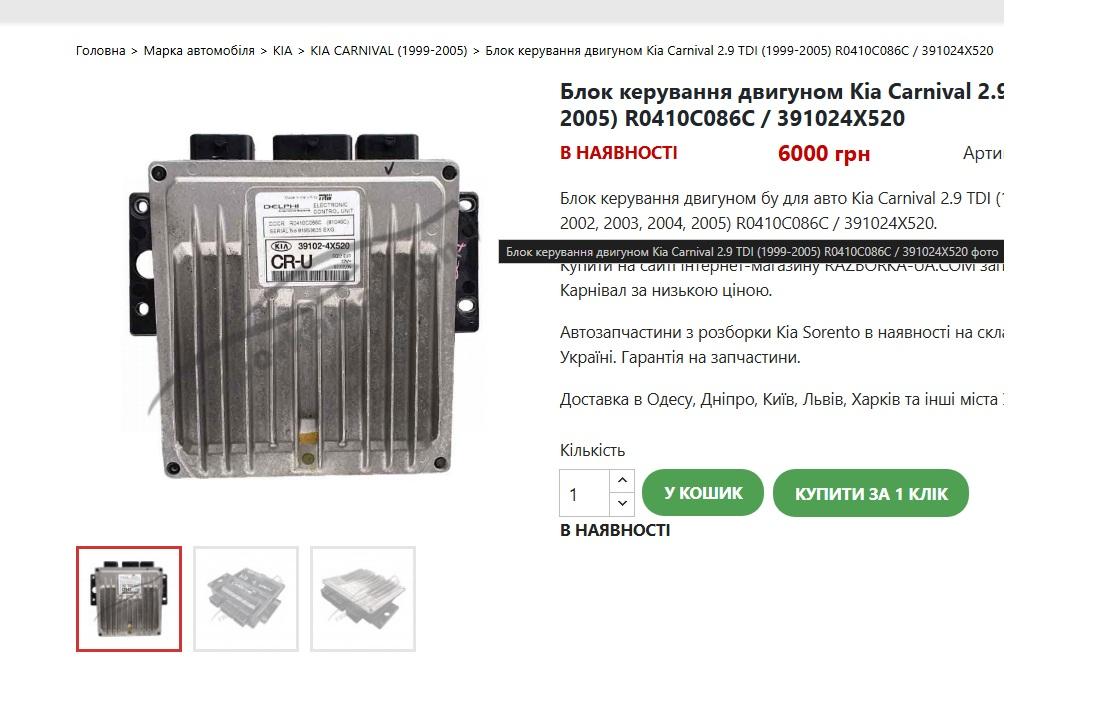This screenshot has height=707, width=1095.
Task: Click the quantity input field
Action: 585,493
